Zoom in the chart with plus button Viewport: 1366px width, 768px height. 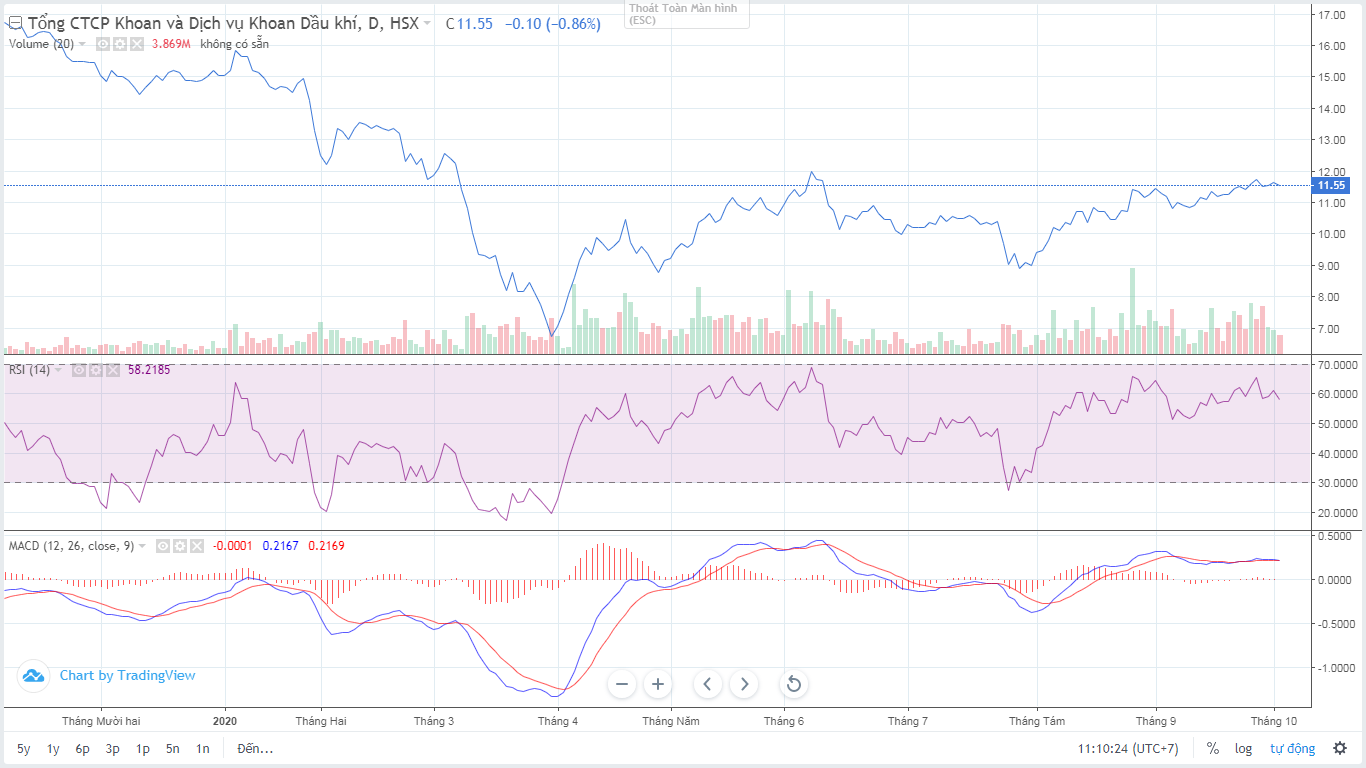coord(658,684)
